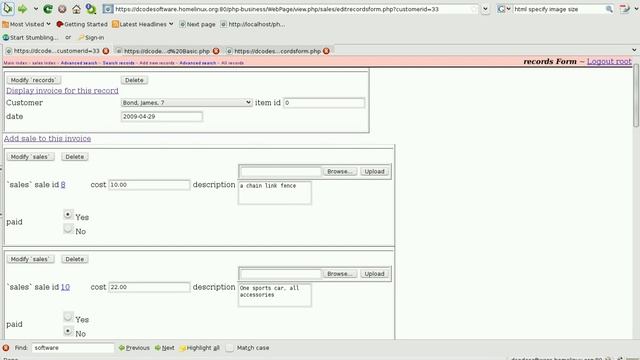This screenshot has width=640, height=360.
Task: Open the Google search engine selector
Action: point(504,9)
